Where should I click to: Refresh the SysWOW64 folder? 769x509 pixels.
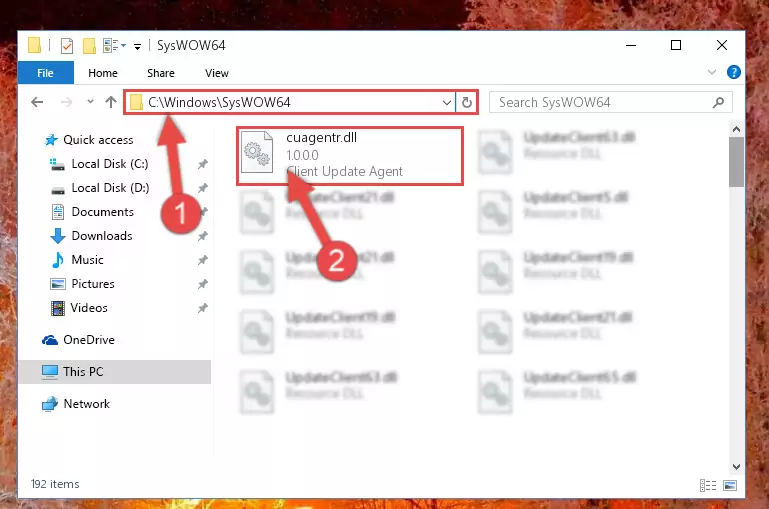[x=467, y=102]
